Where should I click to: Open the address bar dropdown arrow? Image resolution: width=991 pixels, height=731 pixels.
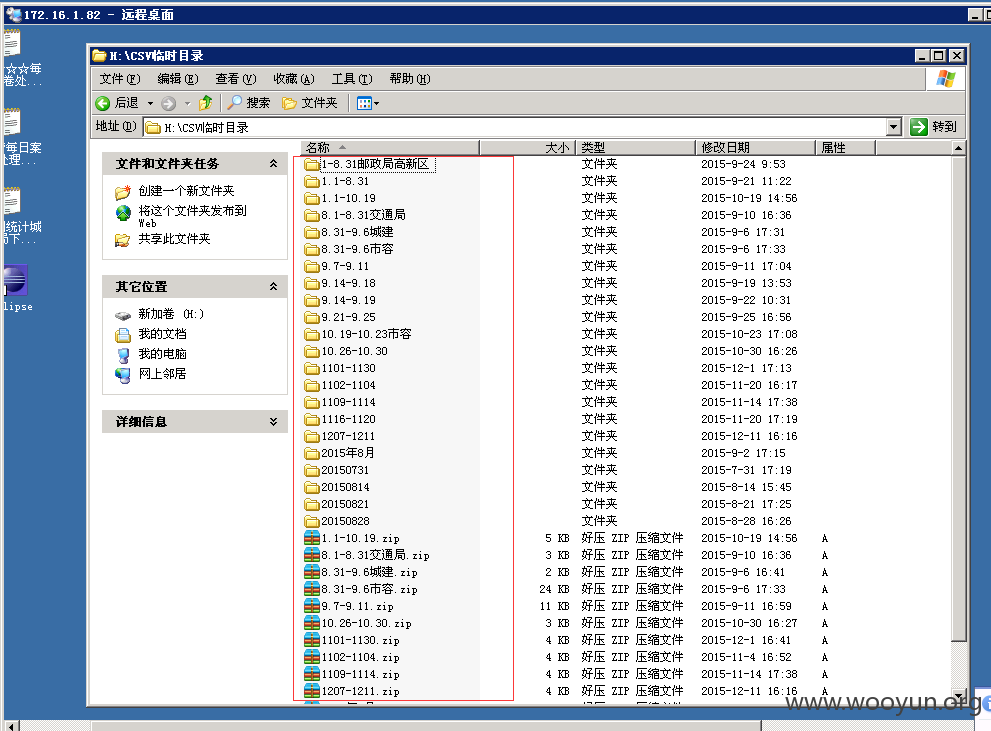point(893,127)
